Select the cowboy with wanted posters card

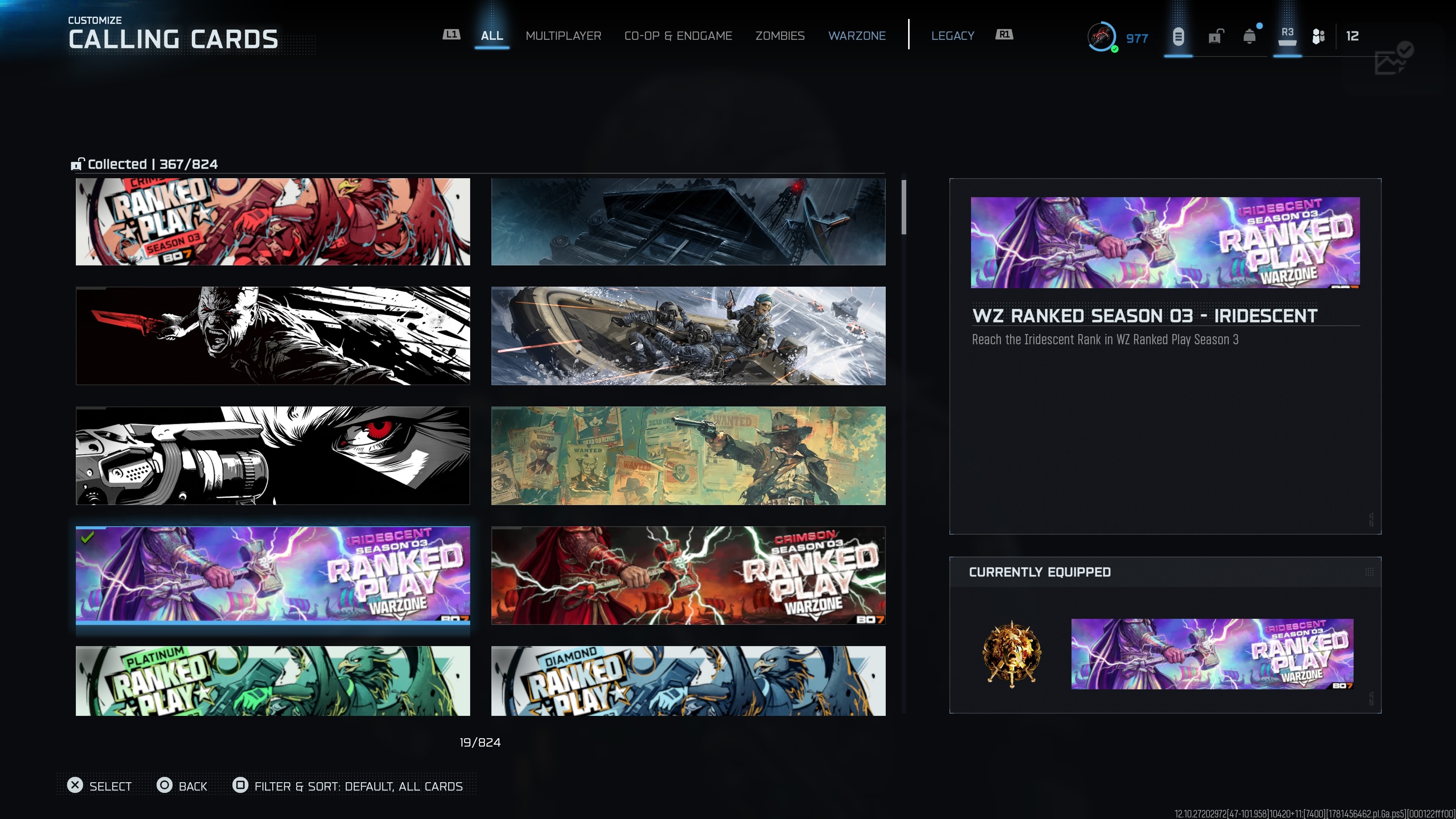(x=689, y=455)
